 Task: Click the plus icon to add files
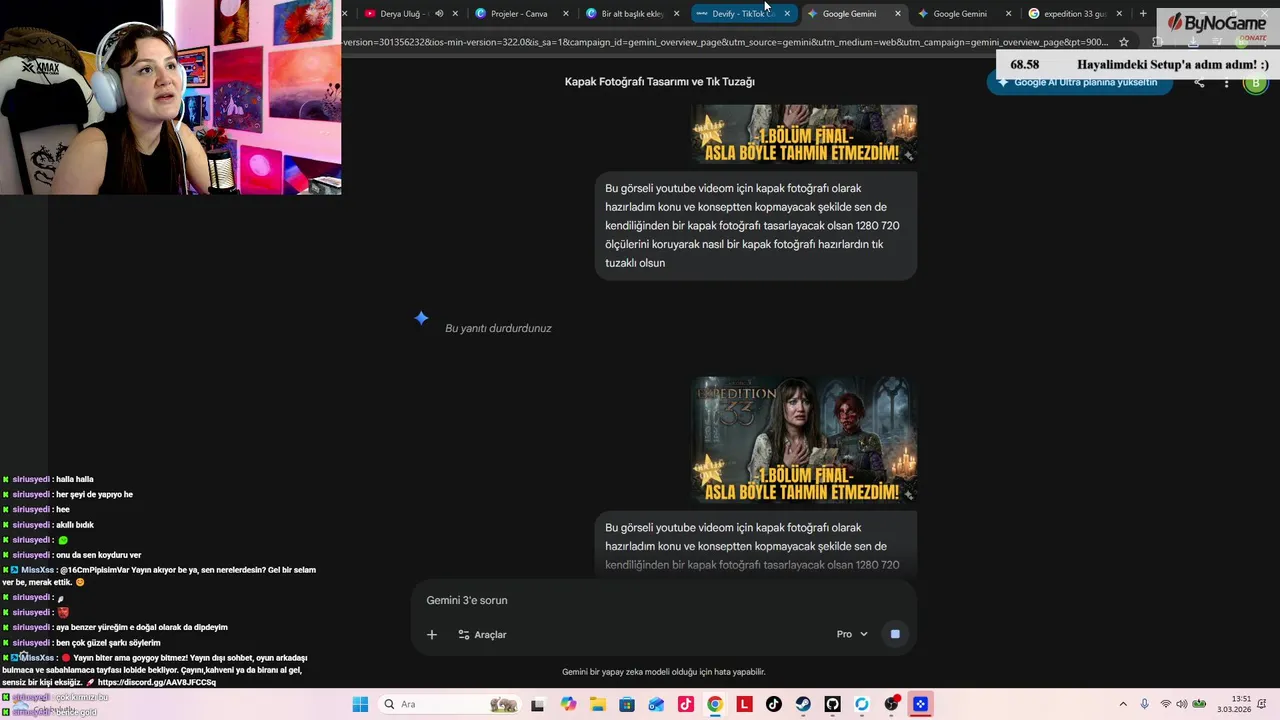(x=432, y=634)
